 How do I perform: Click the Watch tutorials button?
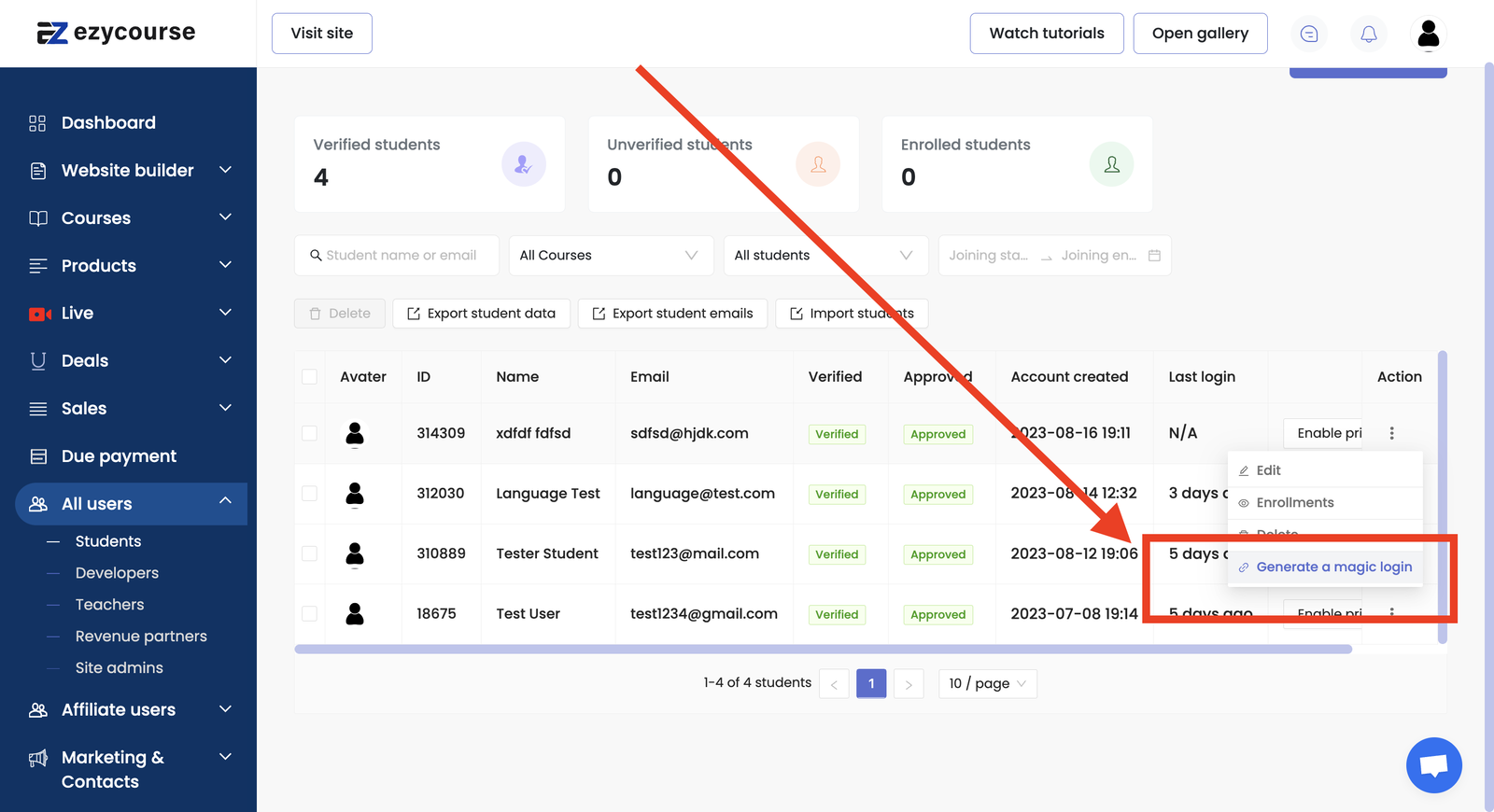1046,34
